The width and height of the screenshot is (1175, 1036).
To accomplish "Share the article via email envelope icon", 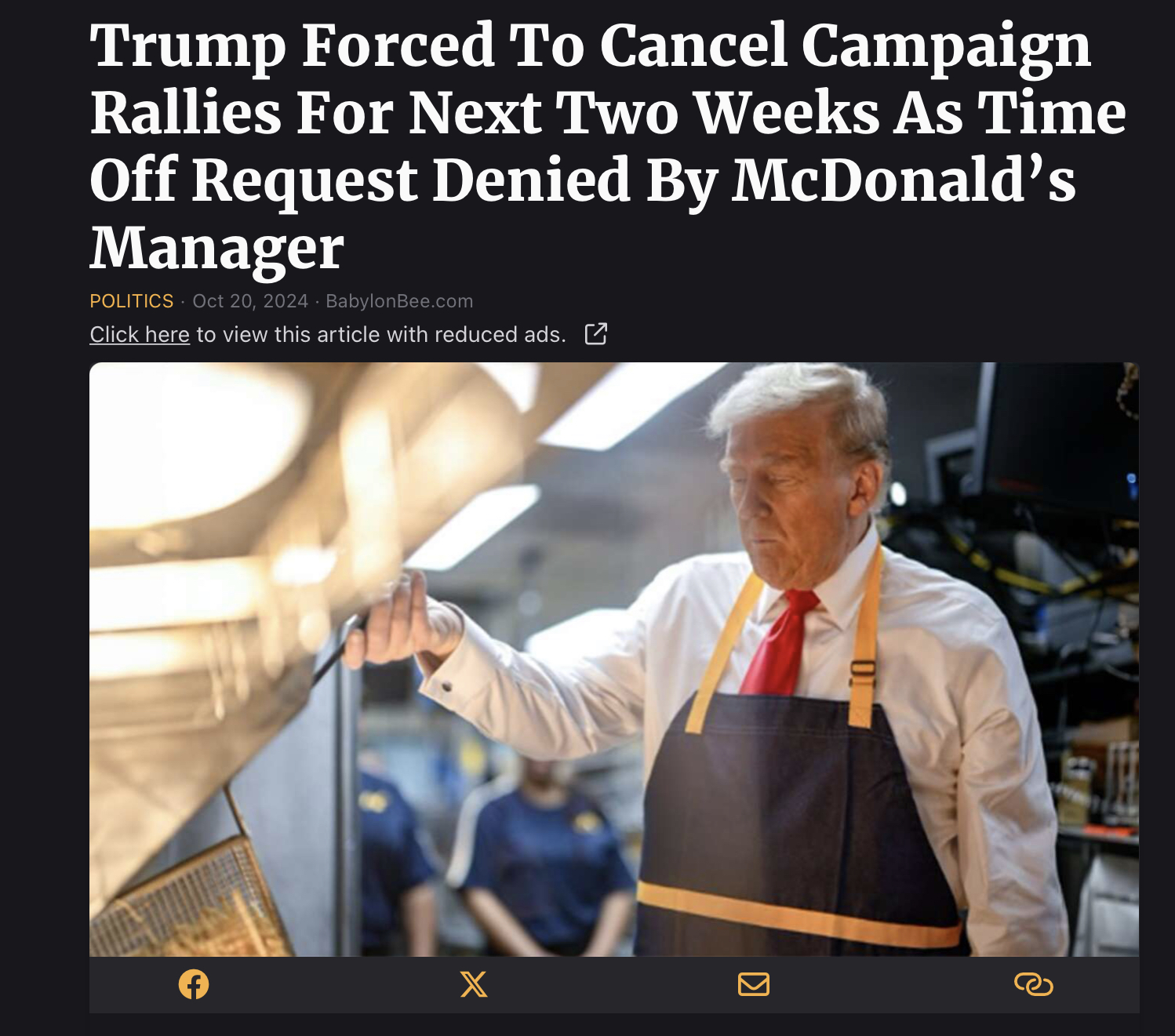I will [x=754, y=984].
